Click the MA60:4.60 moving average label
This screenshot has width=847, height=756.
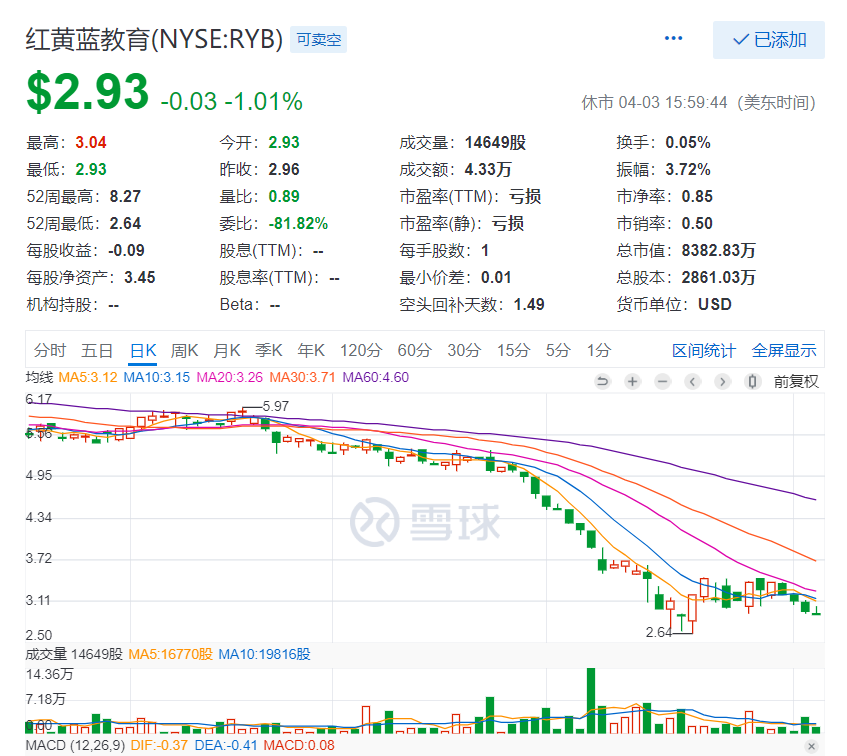pos(375,377)
